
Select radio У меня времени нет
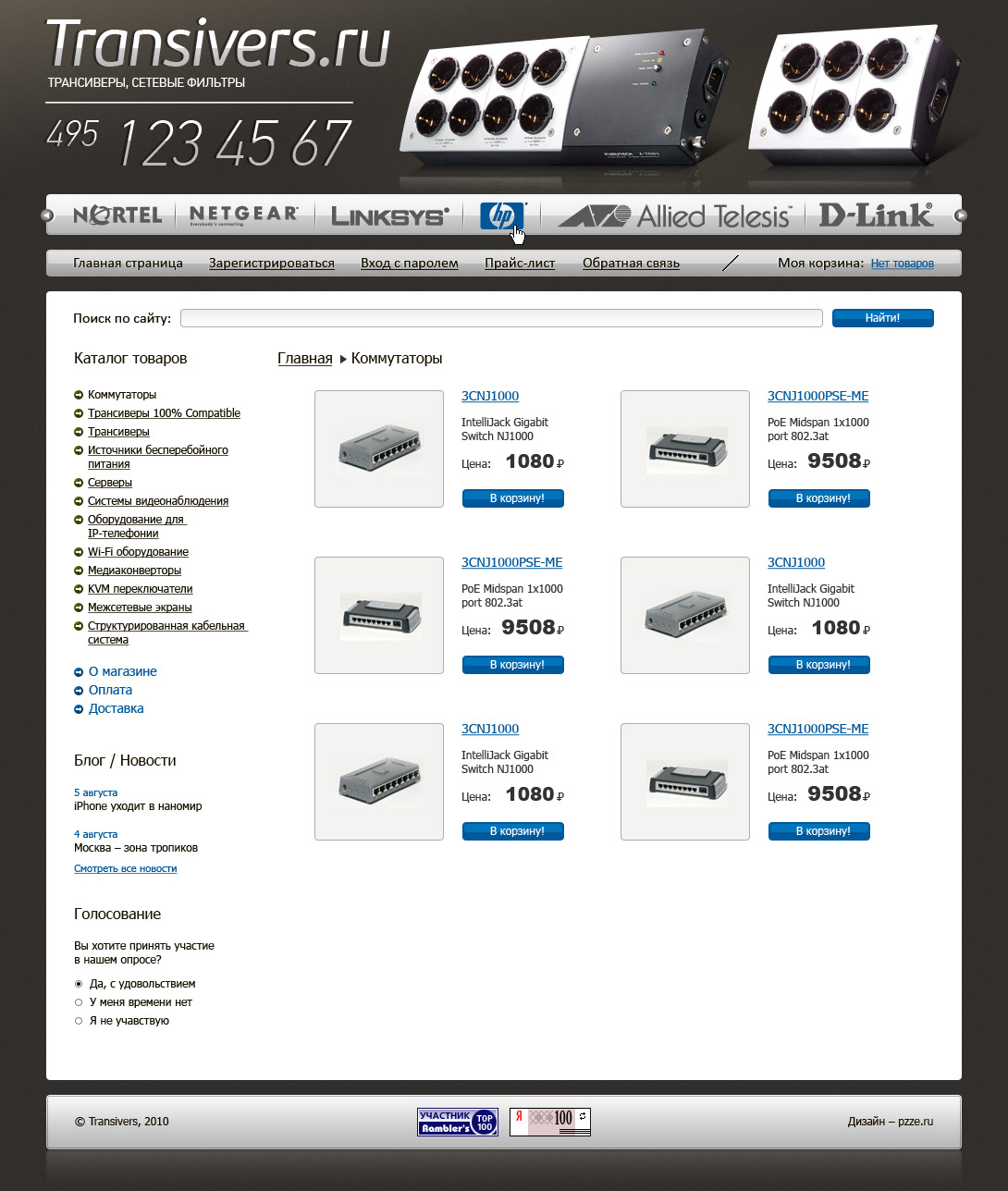coord(79,1002)
